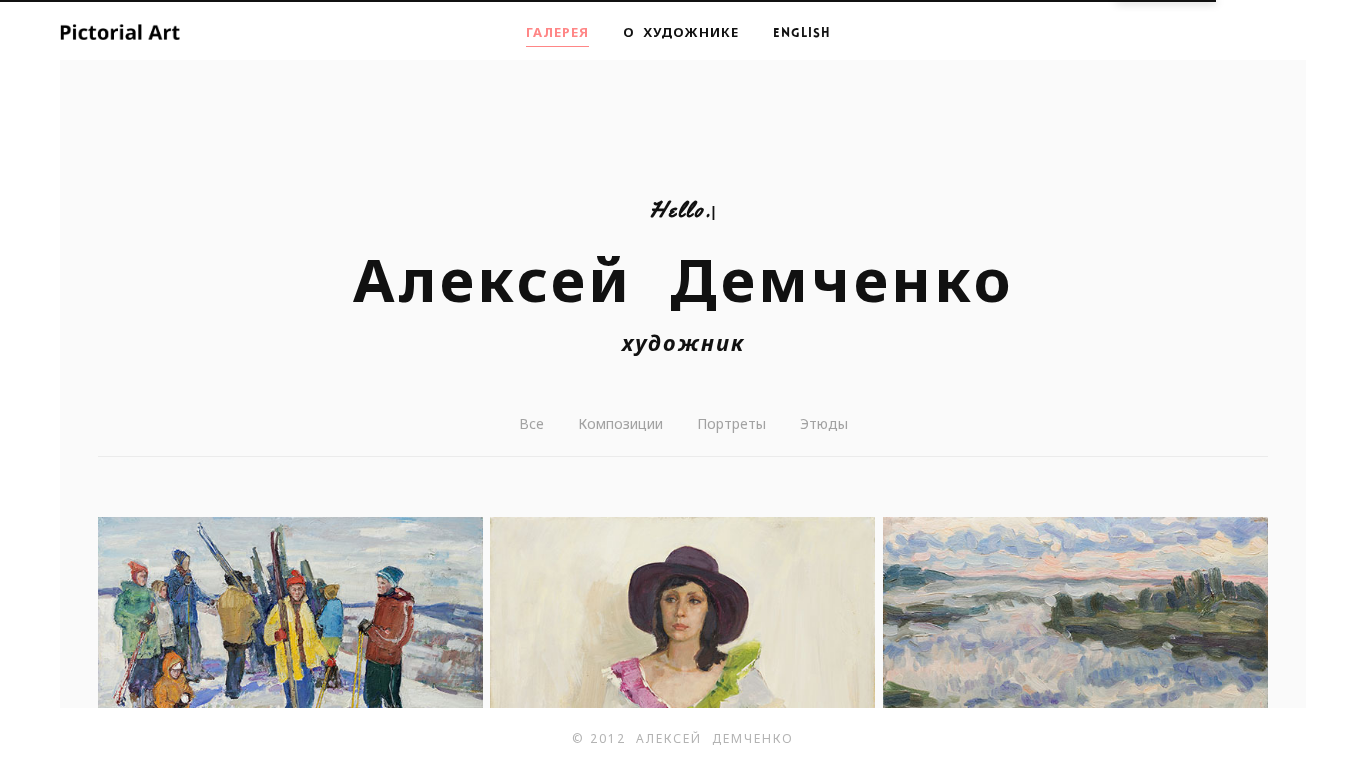Go to the О ХУДОЖНИКЕ page
1366x768 pixels.
tap(681, 33)
